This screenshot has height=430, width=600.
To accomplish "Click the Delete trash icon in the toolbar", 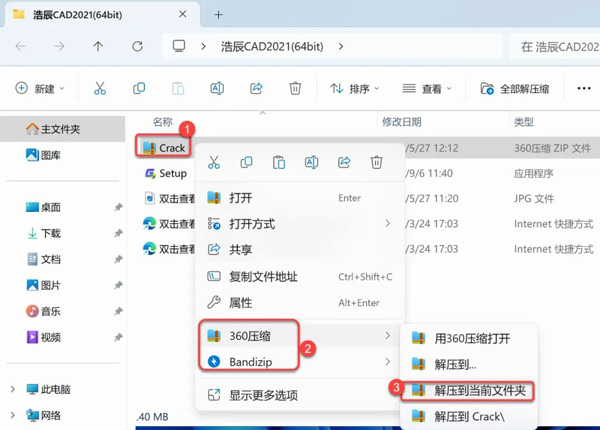I will point(295,88).
